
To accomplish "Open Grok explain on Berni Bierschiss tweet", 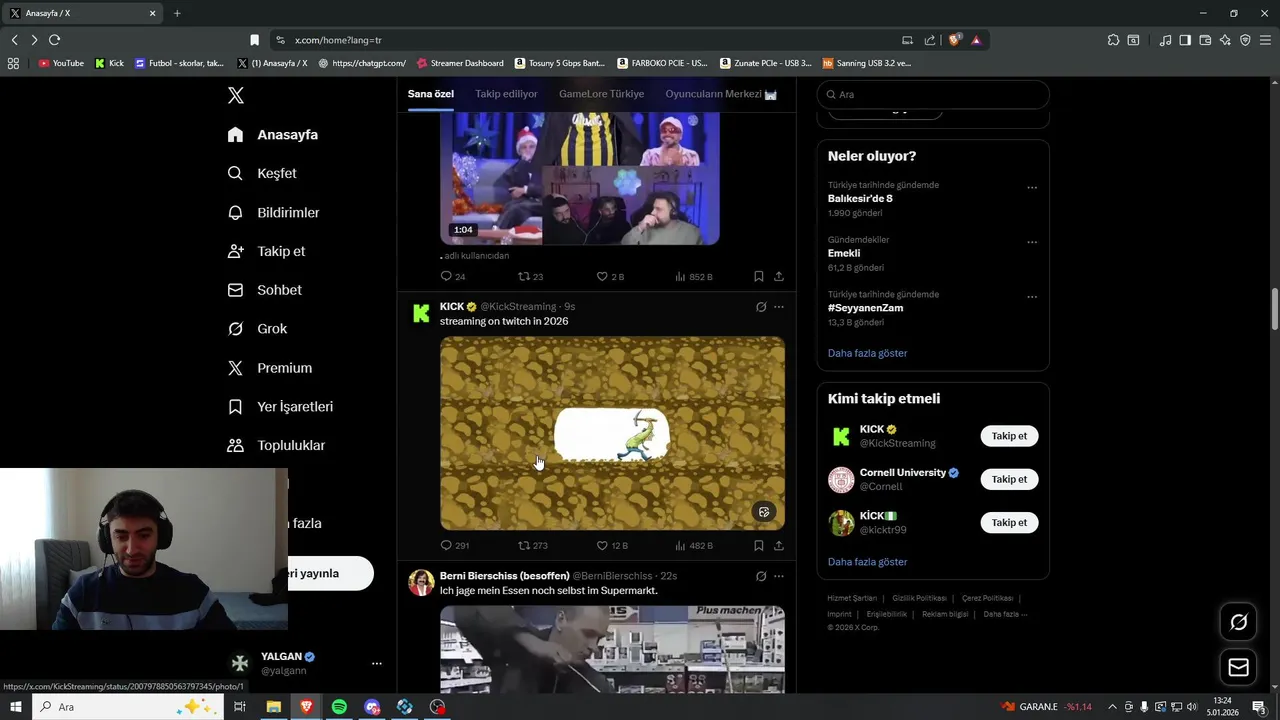I will point(761,576).
